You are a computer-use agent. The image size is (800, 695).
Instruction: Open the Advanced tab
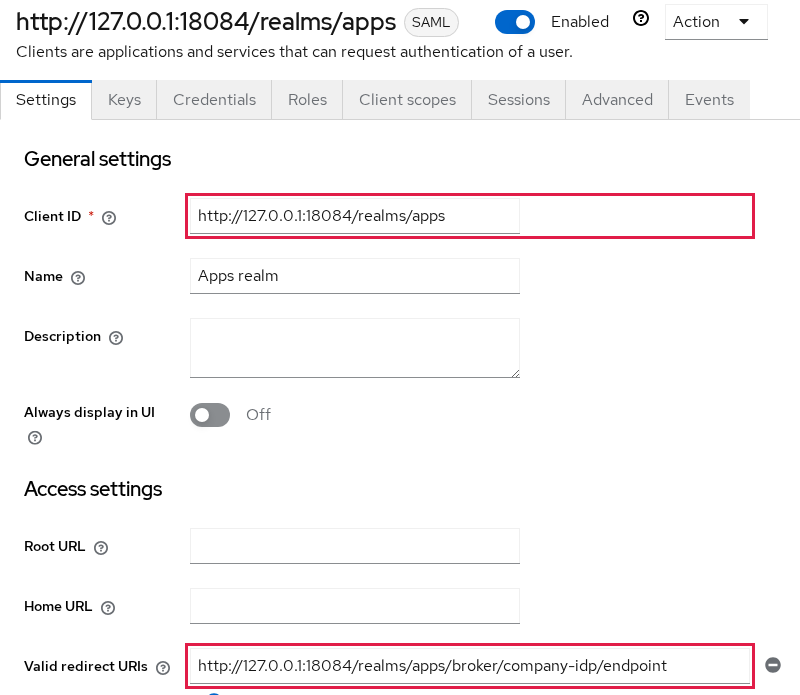click(617, 100)
